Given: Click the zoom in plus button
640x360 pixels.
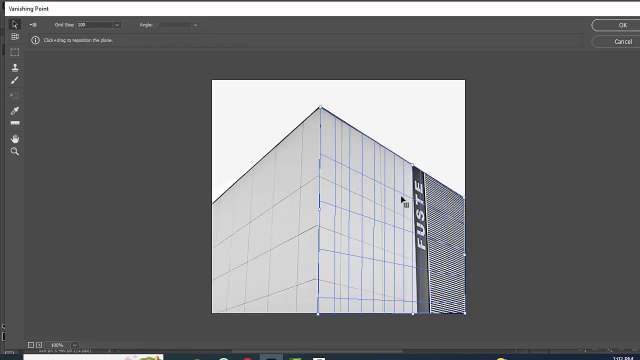Looking at the screenshot, I should (39, 345).
